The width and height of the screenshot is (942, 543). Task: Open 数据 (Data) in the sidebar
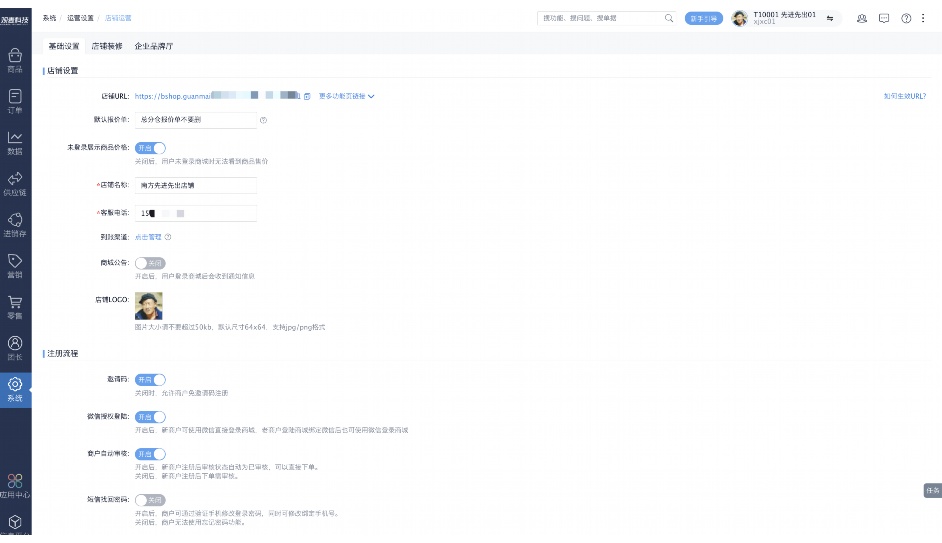tap(15, 142)
